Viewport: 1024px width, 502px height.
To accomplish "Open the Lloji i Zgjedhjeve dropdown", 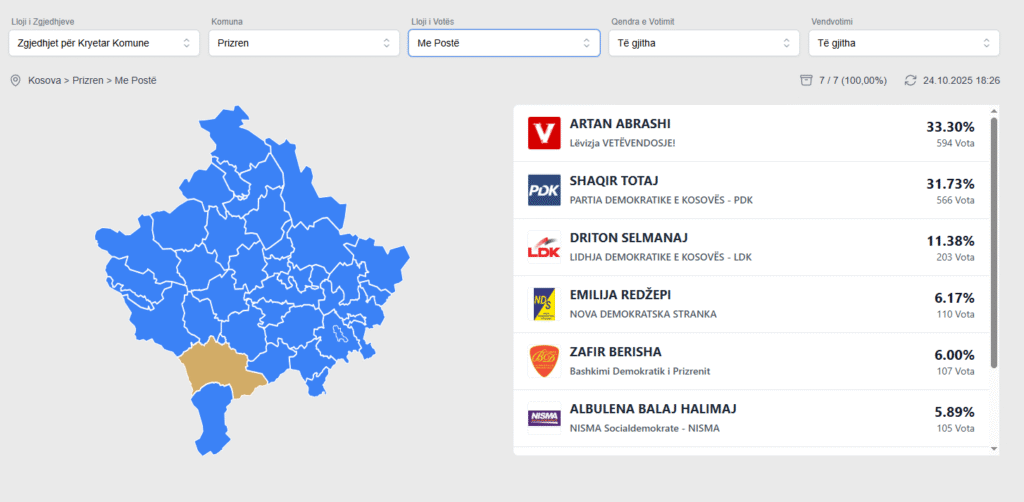I will point(101,43).
